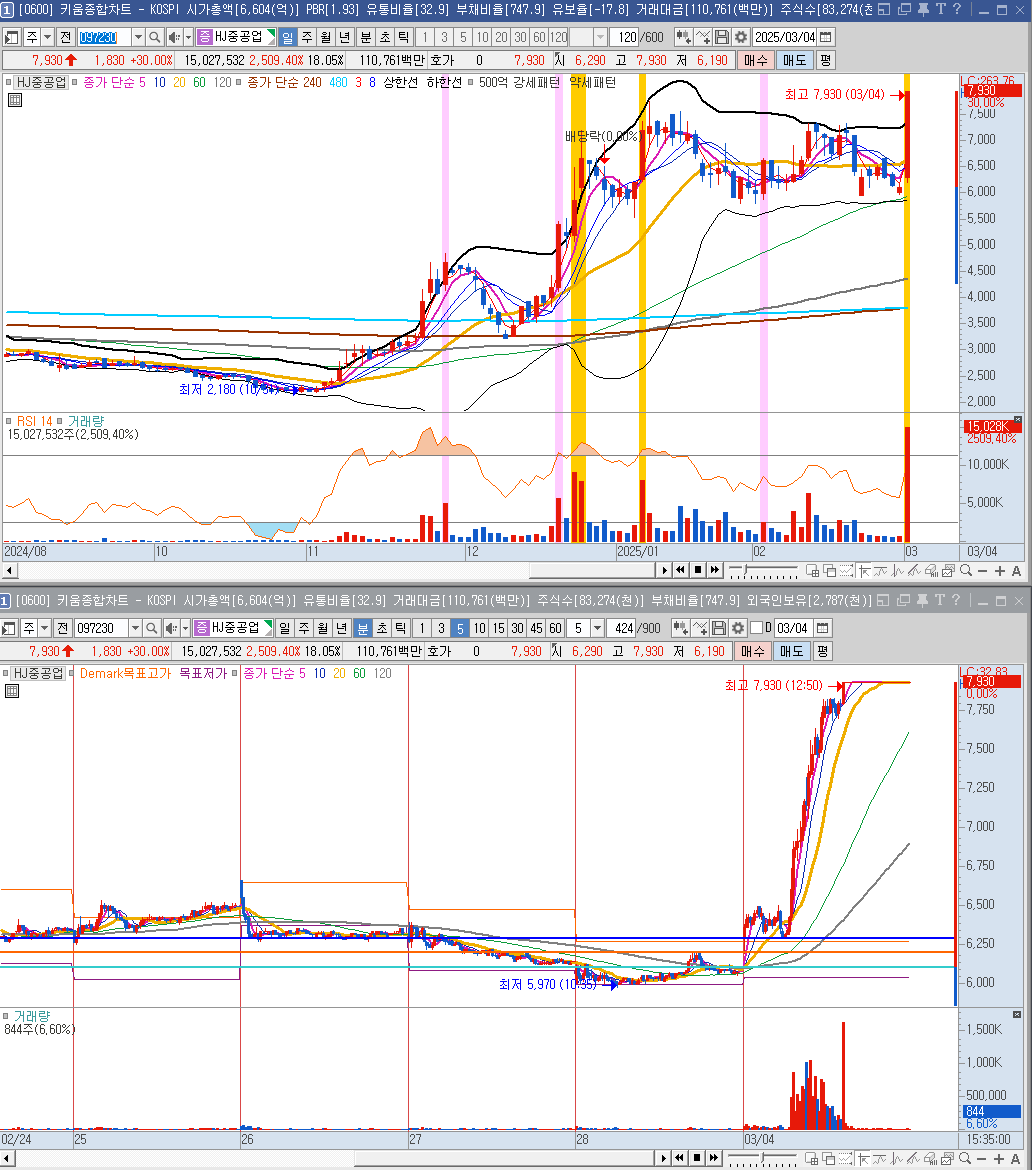Adjust the zoom slider in bottom chart bottom bar

[763, 1159]
